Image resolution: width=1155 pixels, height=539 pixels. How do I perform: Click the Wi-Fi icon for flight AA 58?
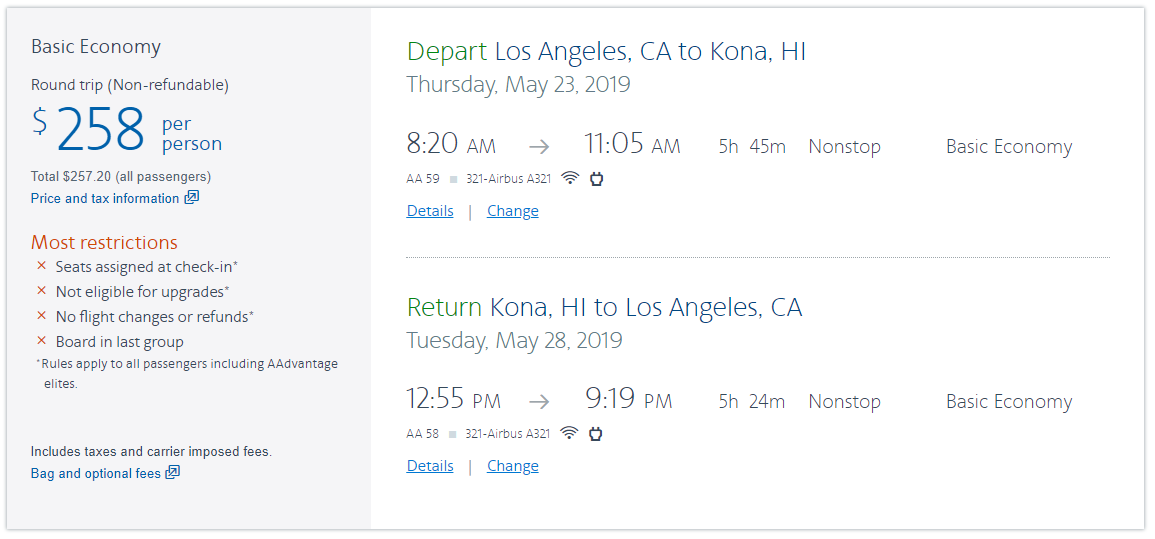click(x=570, y=434)
